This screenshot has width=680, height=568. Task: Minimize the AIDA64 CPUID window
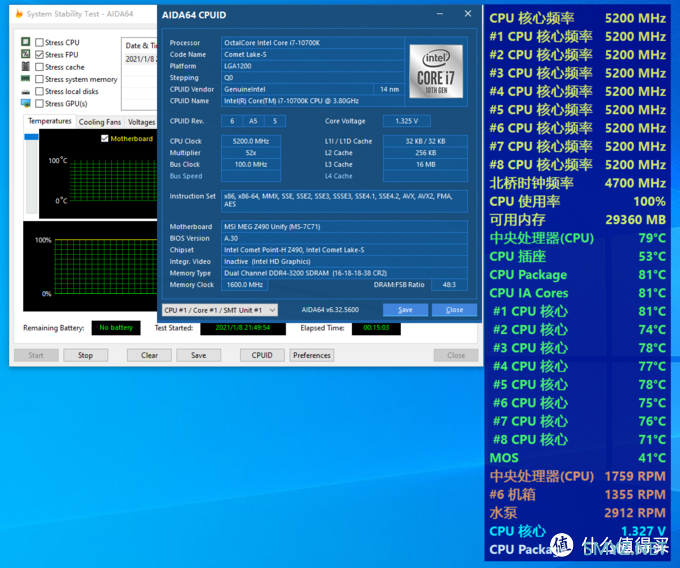coord(440,14)
